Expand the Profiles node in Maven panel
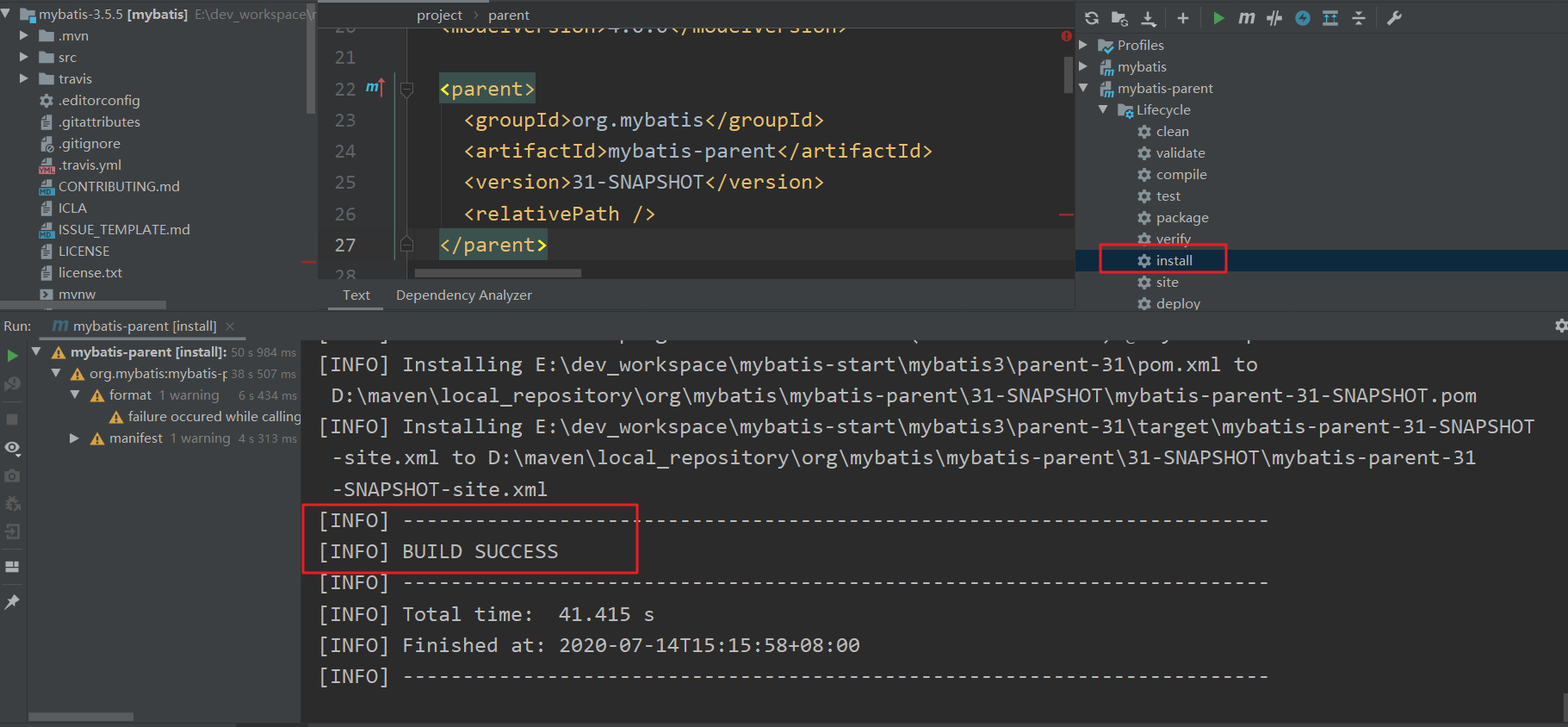Image resolution: width=1568 pixels, height=727 pixels. [1084, 45]
